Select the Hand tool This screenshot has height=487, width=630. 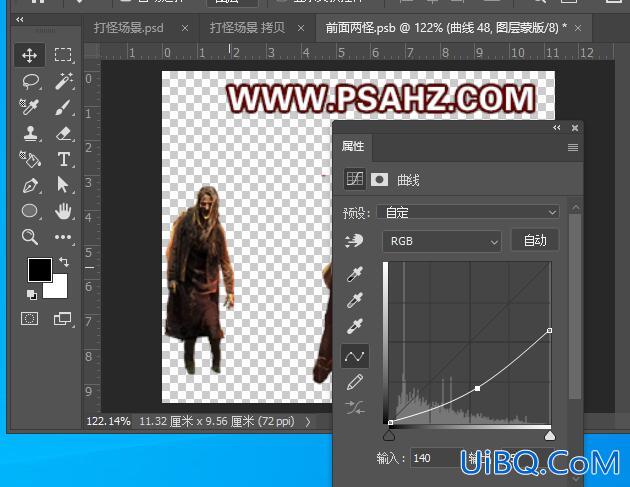63,211
